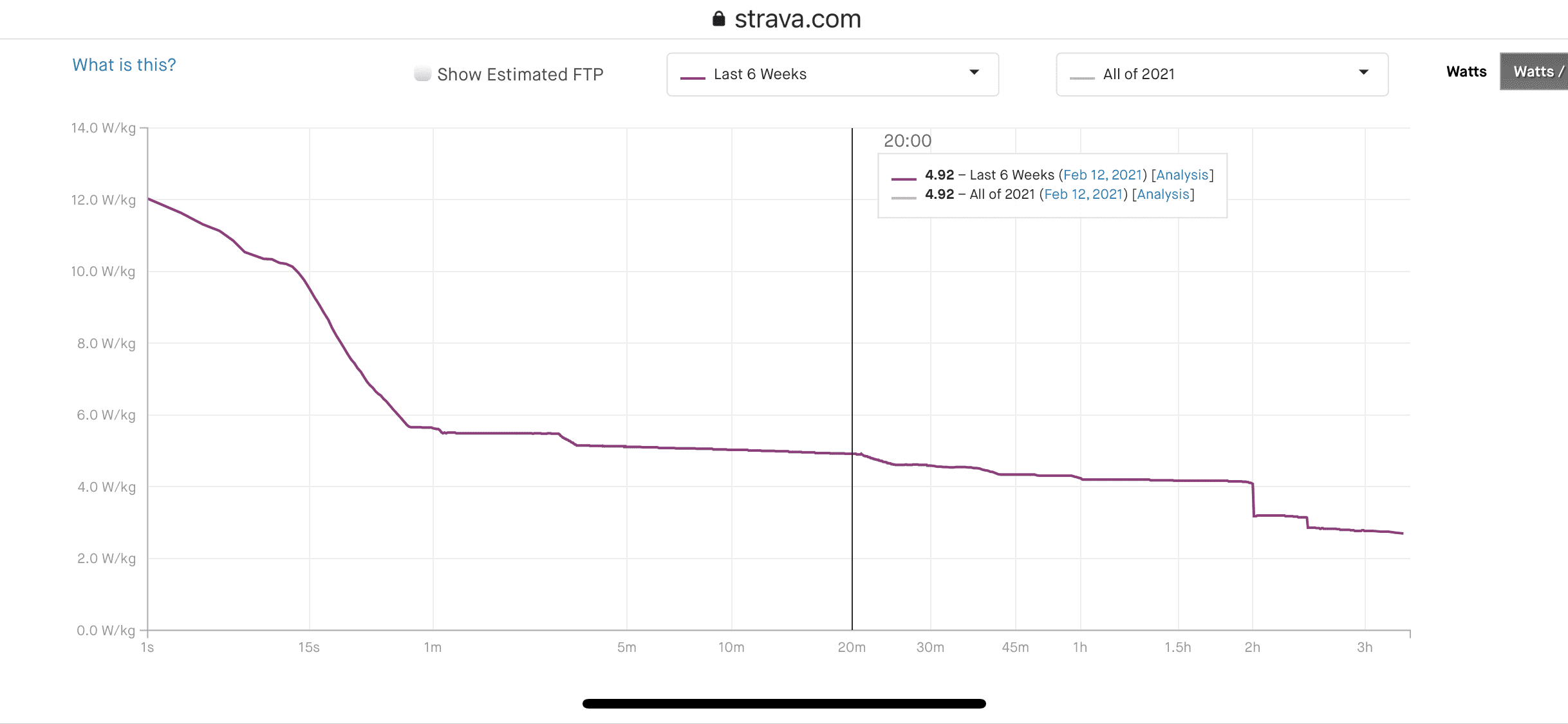Open the "What is this?" help link

click(124, 65)
